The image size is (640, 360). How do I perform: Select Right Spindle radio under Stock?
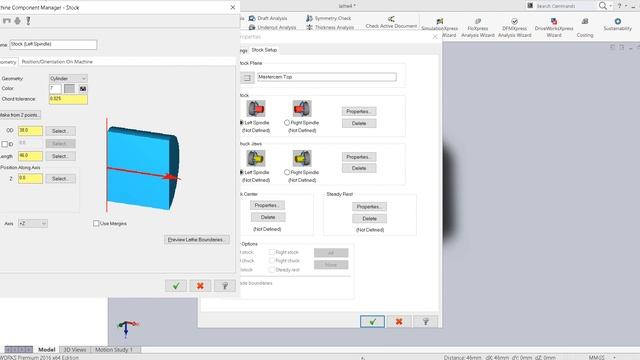pyautogui.click(x=287, y=122)
